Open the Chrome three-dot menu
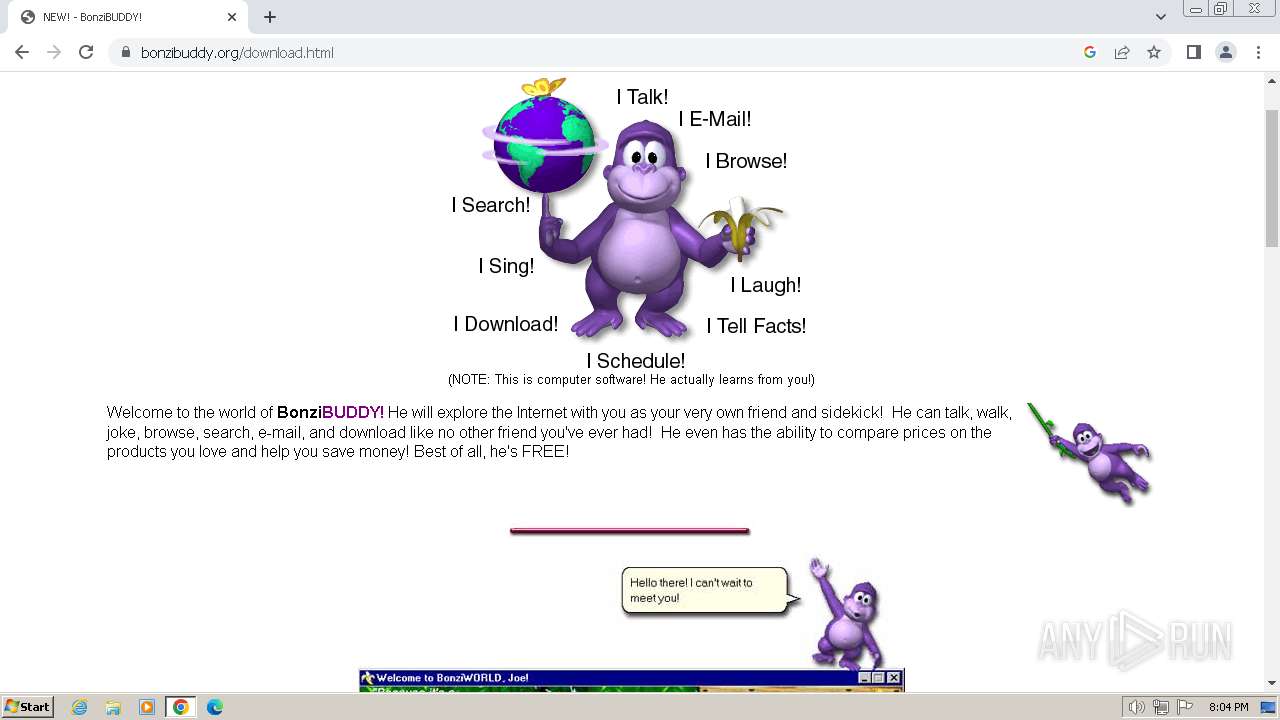The width and height of the screenshot is (1280, 720). click(1258, 52)
